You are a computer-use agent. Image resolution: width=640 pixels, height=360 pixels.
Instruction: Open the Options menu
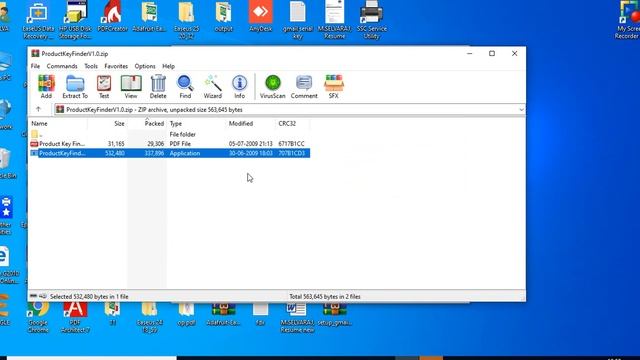(x=145, y=66)
